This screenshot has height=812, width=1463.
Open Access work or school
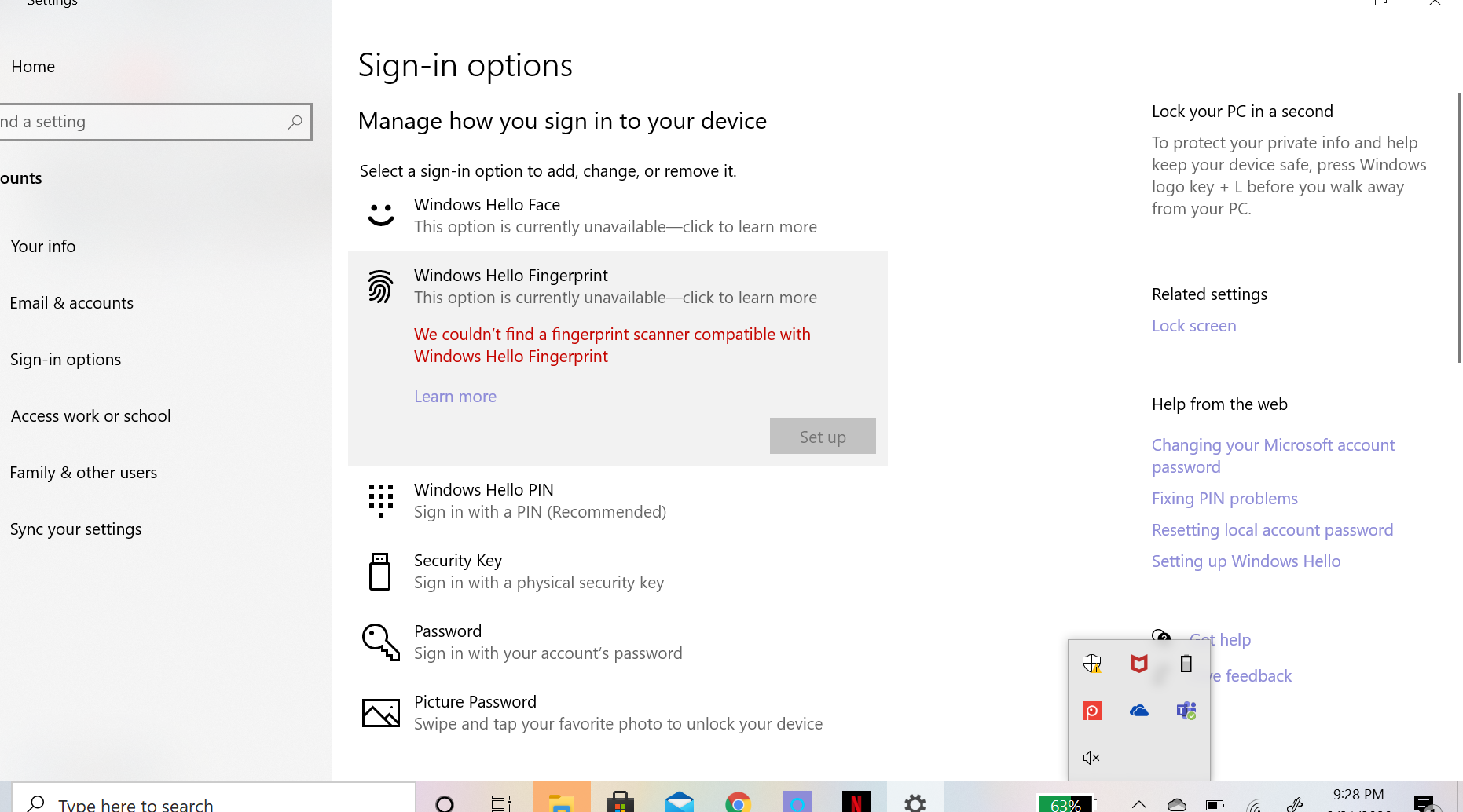[x=91, y=416]
